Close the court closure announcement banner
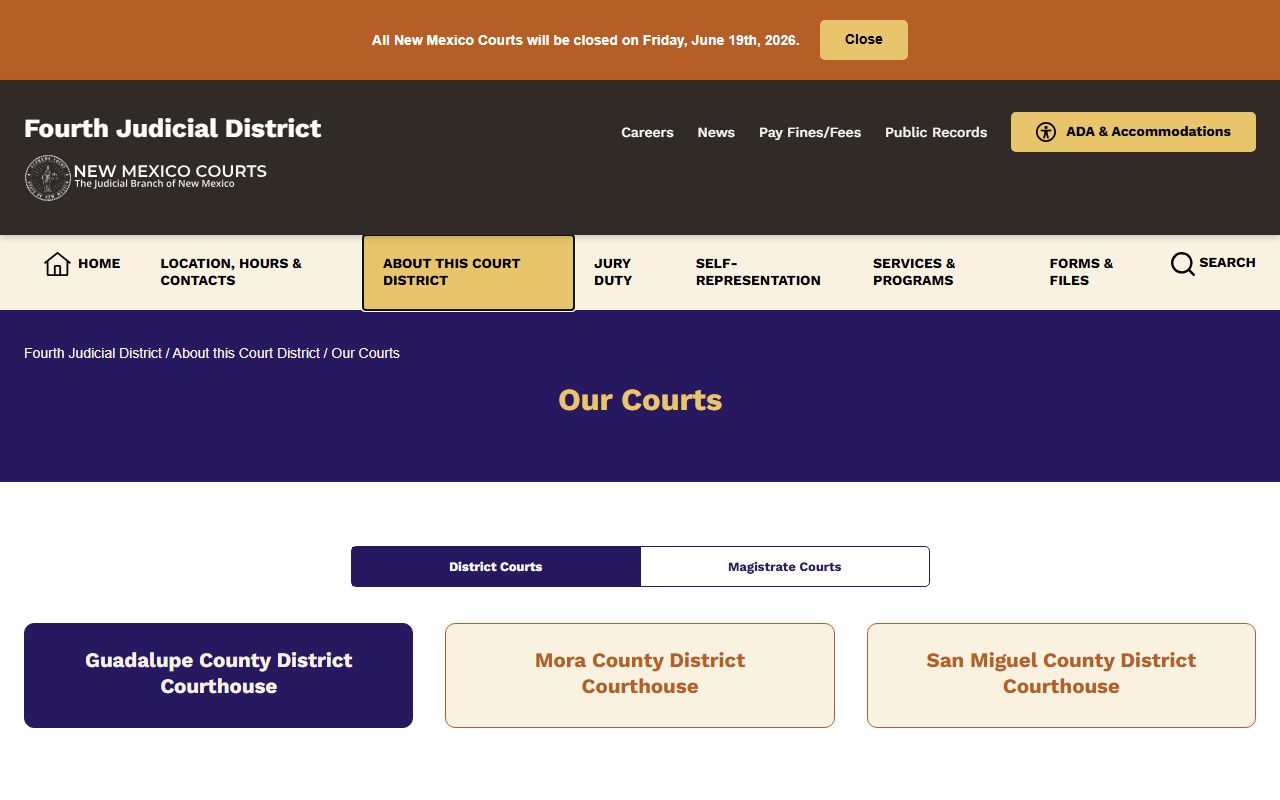The height and width of the screenshot is (800, 1280). click(x=864, y=40)
